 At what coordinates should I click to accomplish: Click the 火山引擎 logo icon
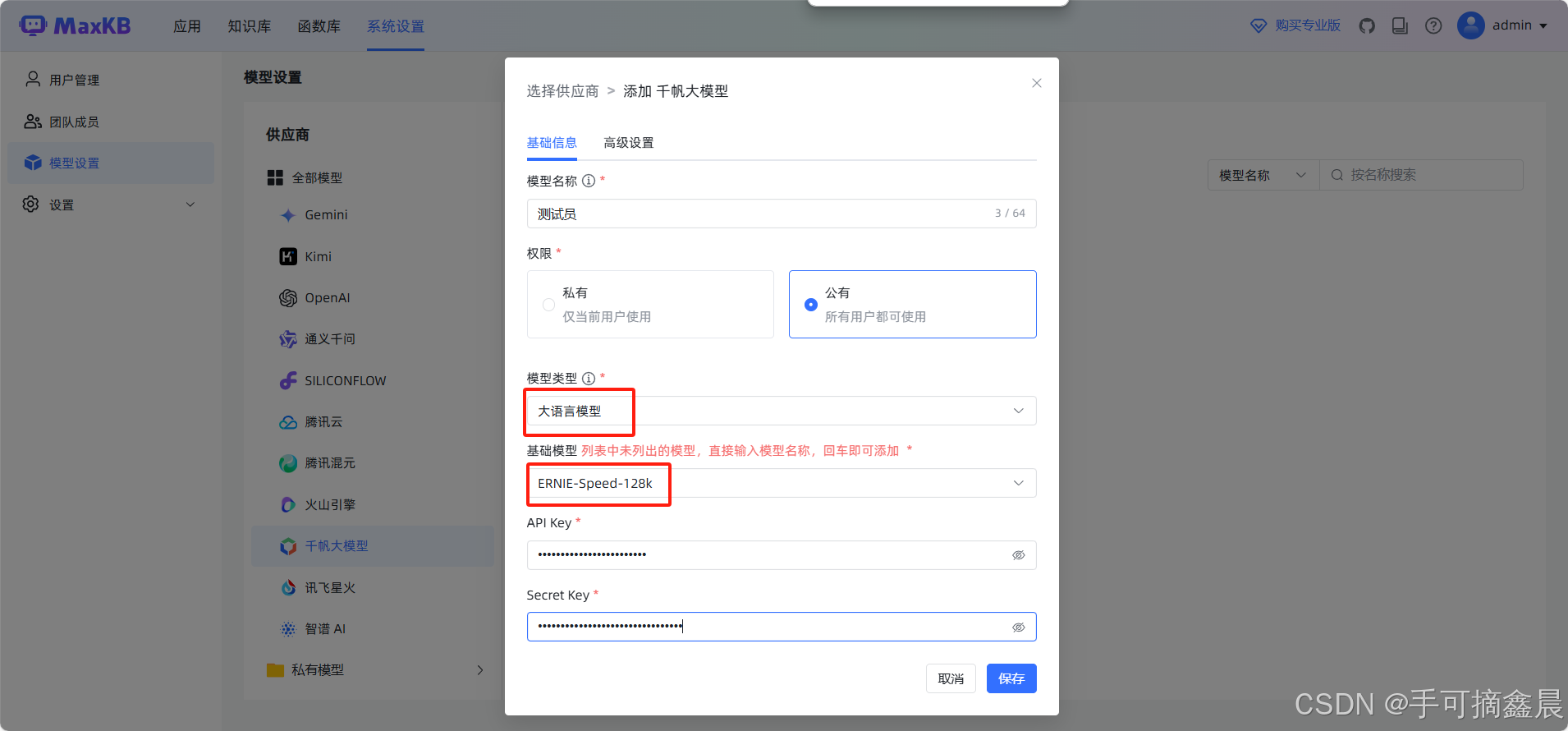click(288, 504)
